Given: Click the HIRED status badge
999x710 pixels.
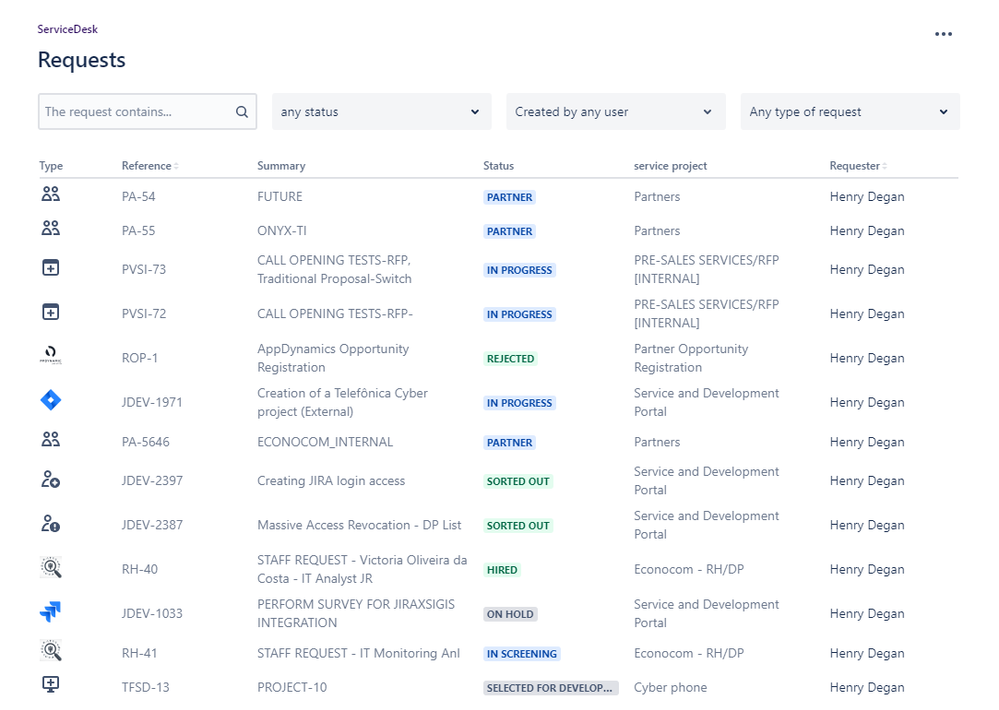Looking at the screenshot, I should pyautogui.click(x=502, y=570).
